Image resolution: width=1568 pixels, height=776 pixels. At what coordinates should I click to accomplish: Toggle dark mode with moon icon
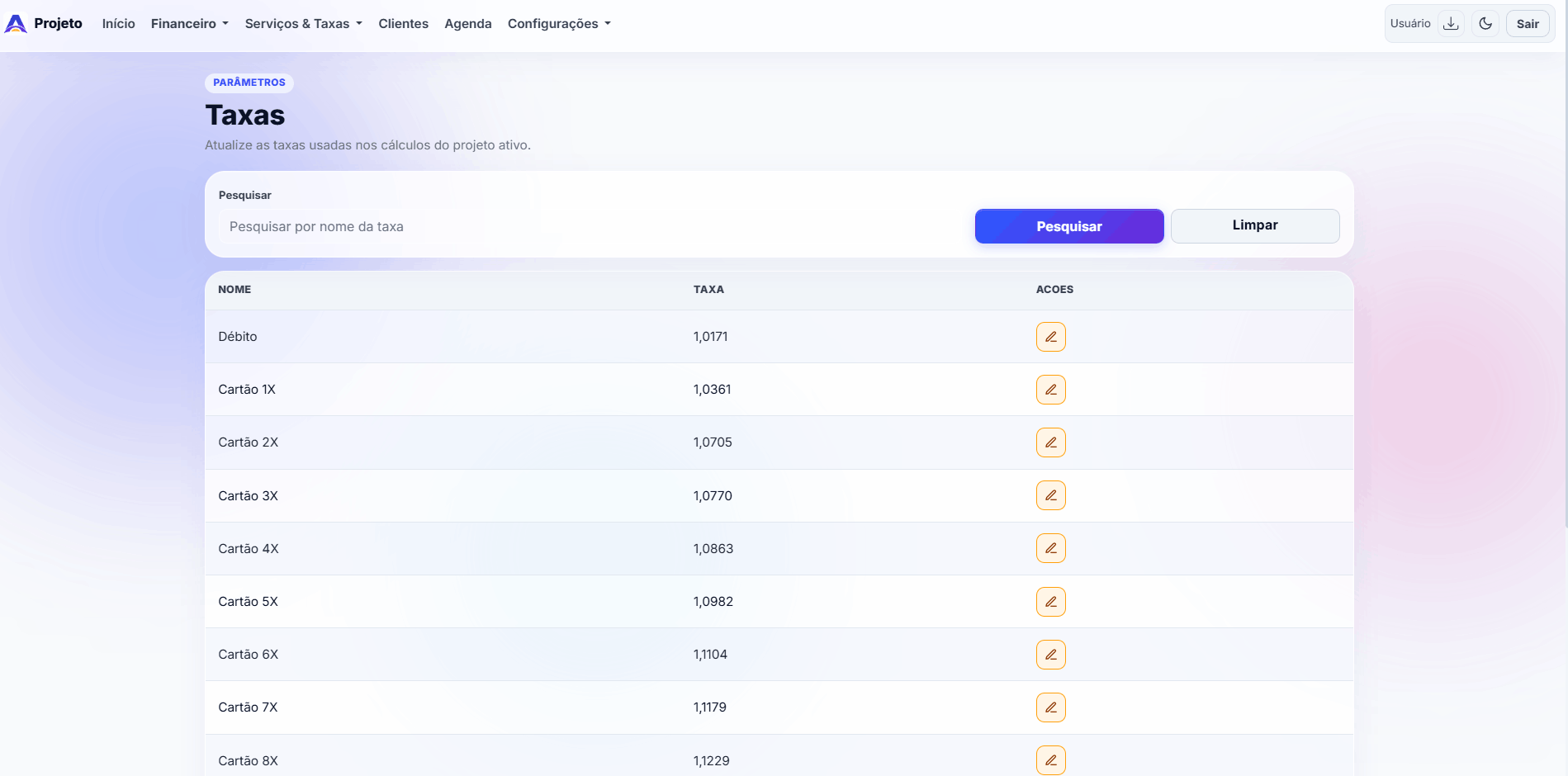(1485, 24)
